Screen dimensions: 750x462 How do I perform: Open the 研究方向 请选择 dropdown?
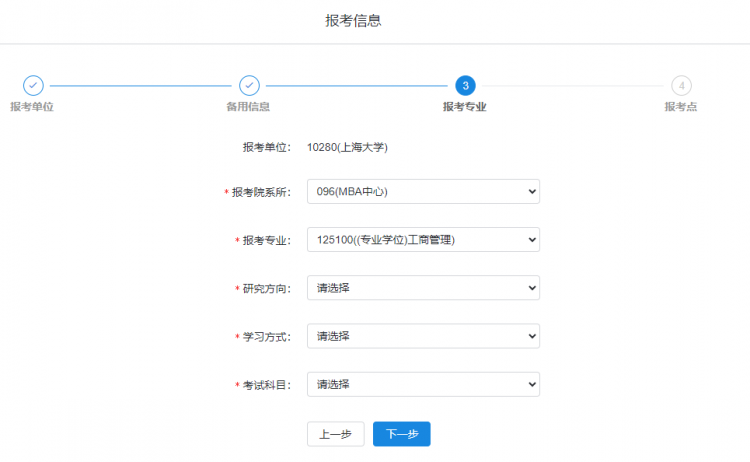[423, 288]
